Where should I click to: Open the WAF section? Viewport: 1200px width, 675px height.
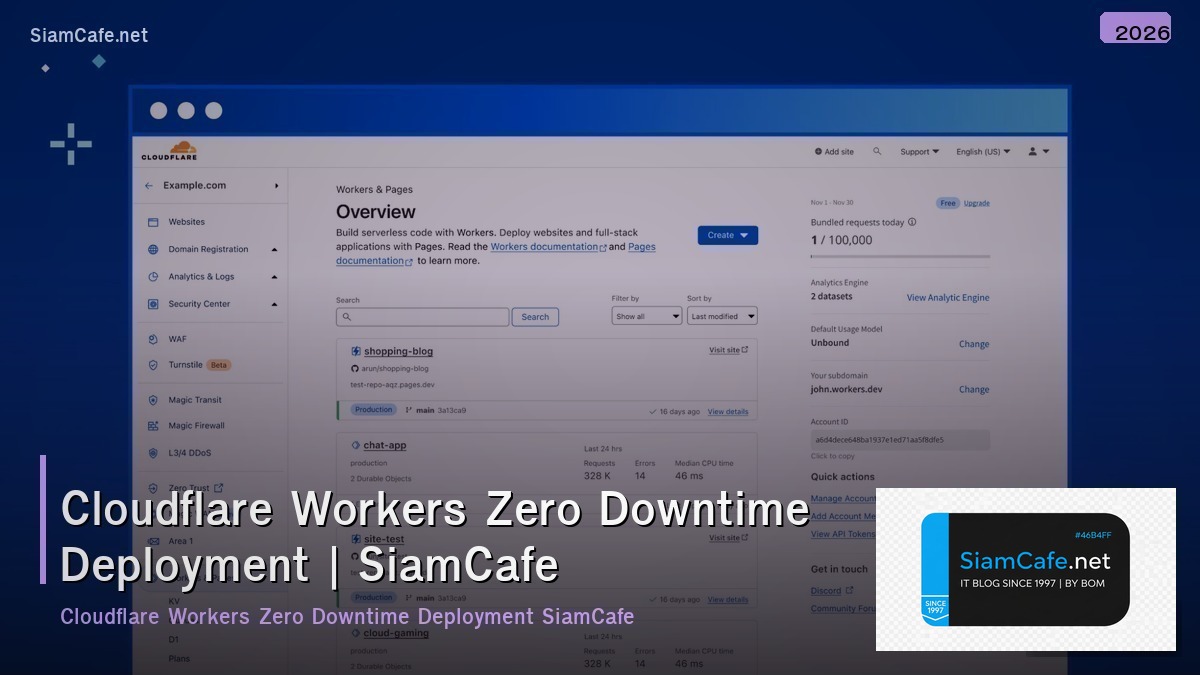coord(176,339)
